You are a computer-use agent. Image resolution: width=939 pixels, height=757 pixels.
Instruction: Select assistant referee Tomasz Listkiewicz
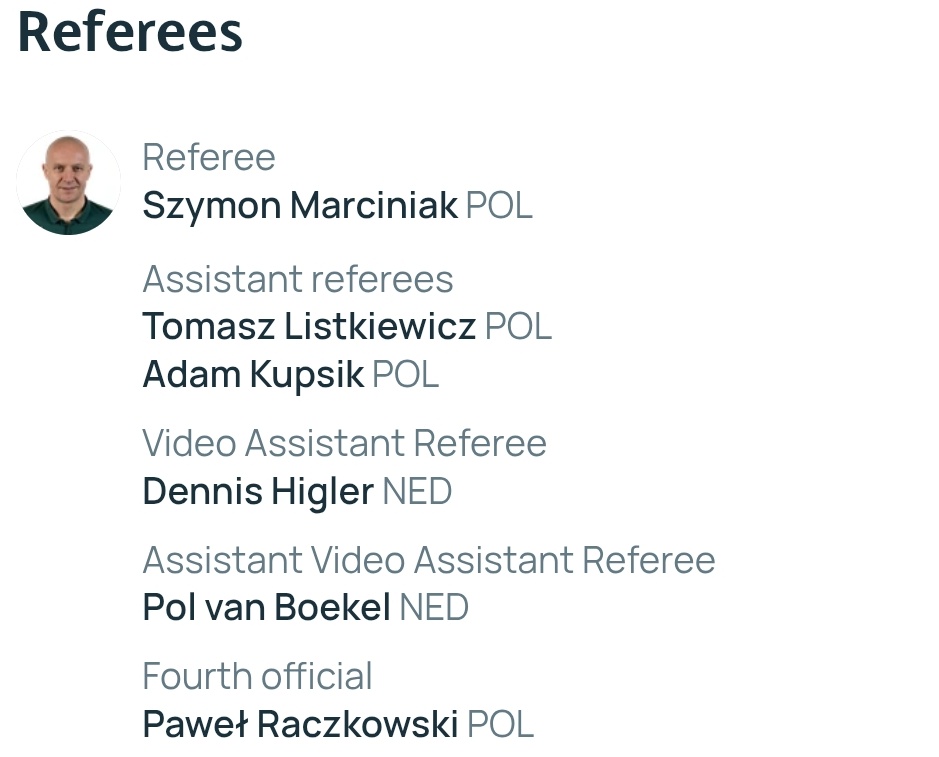click(309, 327)
